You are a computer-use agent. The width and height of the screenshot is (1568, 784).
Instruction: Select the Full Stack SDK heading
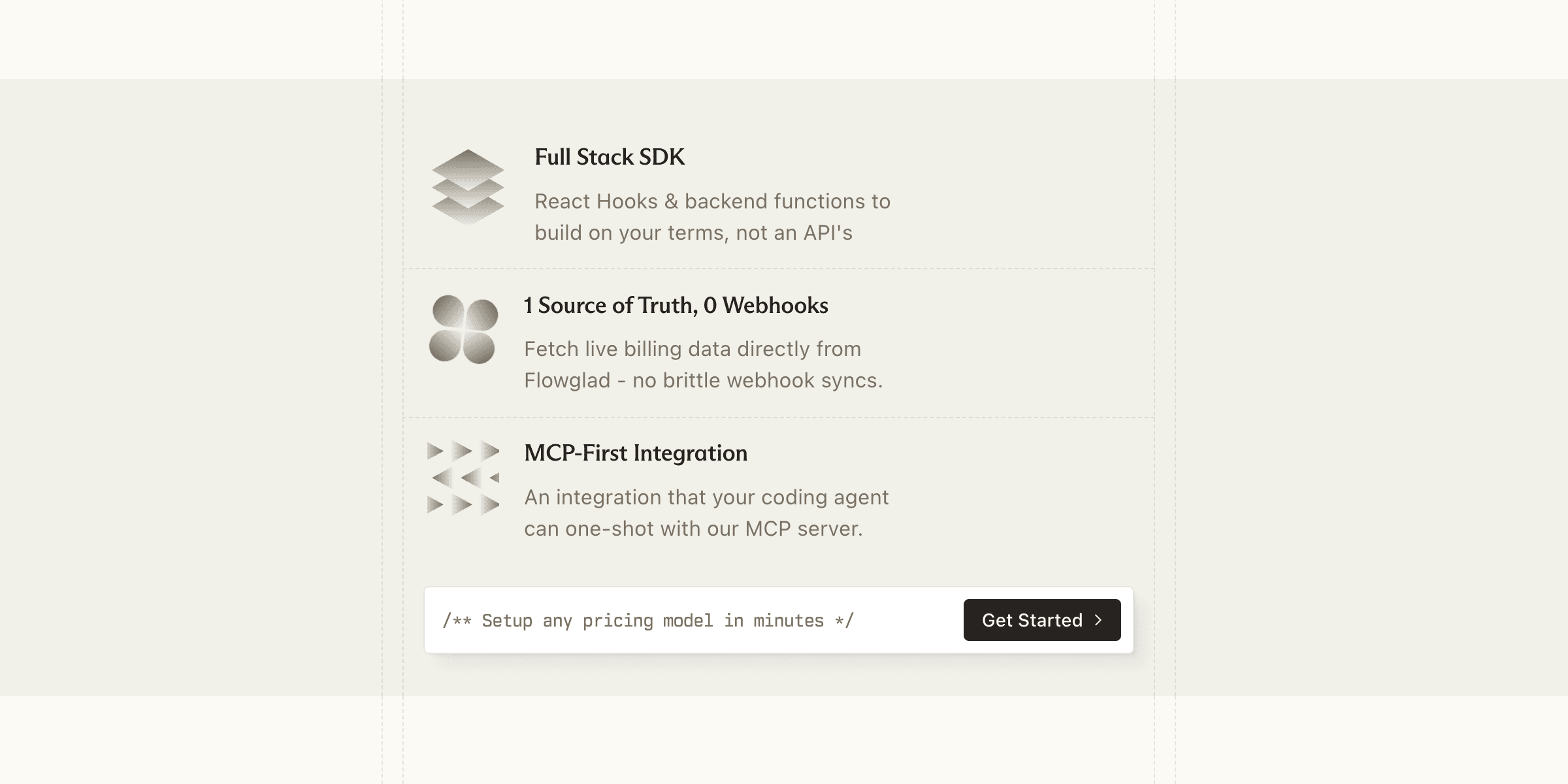[610, 157]
